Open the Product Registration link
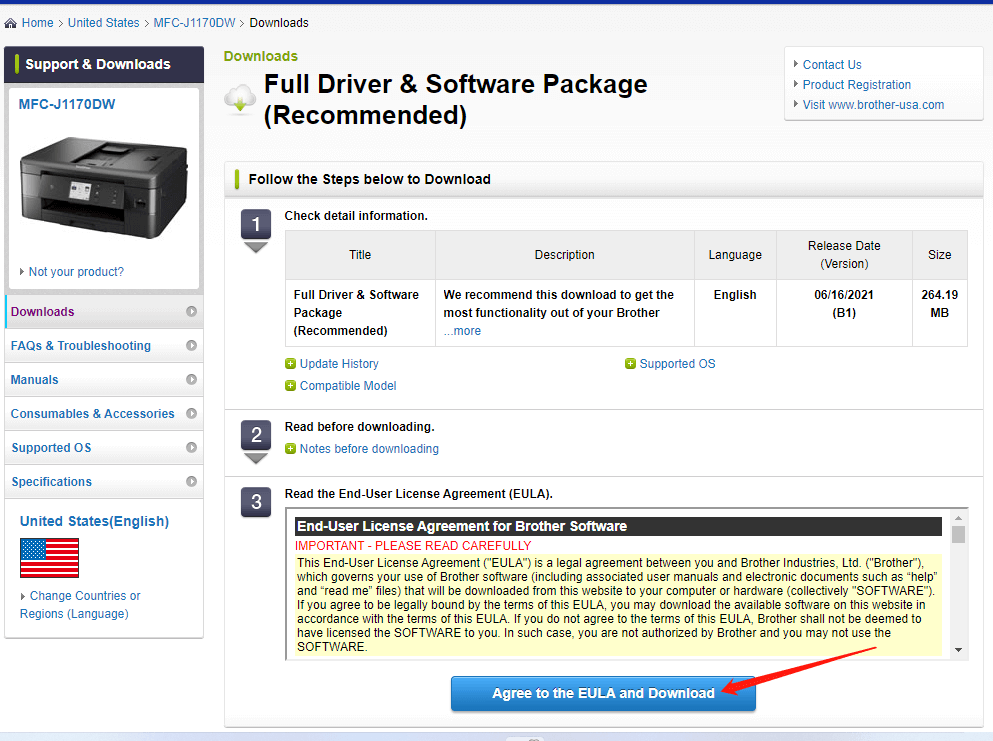The image size is (993, 741). (x=857, y=85)
